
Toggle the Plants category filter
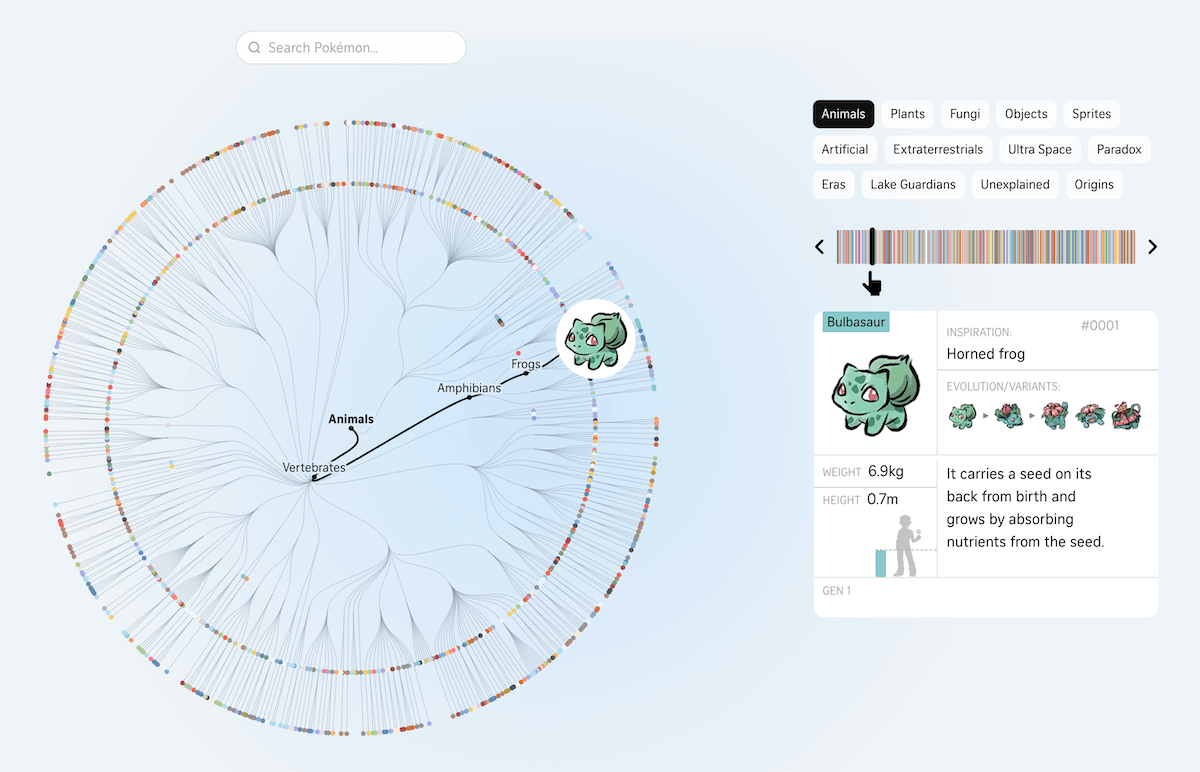(x=907, y=113)
